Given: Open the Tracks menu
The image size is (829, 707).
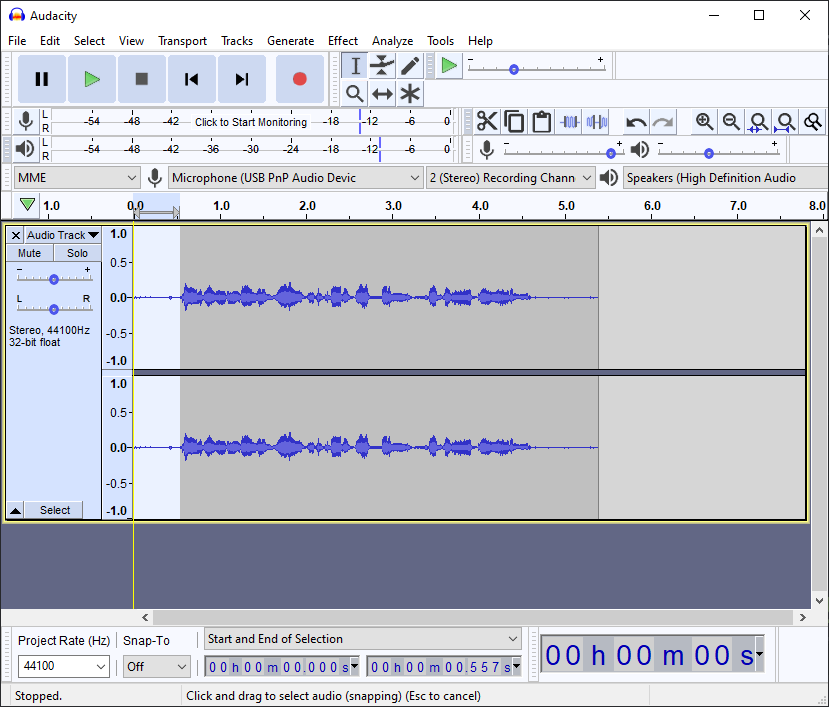Looking at the screenshot, I should coord(237,41).
